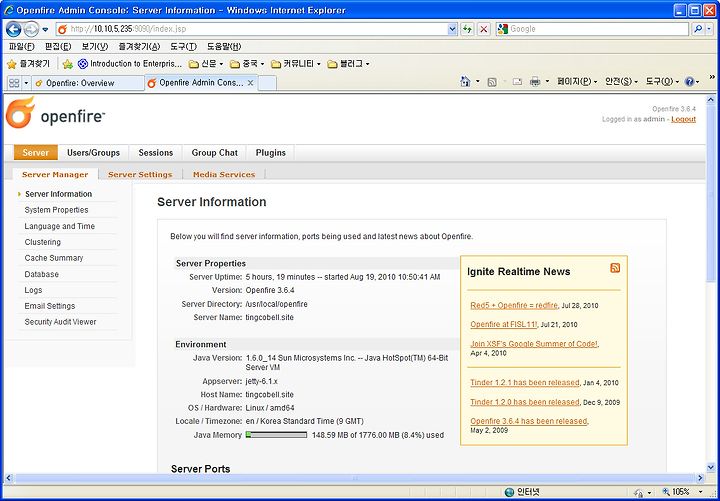Open the search provider options arrow
Screen dimensions: 720x501
tap(709, 29)
